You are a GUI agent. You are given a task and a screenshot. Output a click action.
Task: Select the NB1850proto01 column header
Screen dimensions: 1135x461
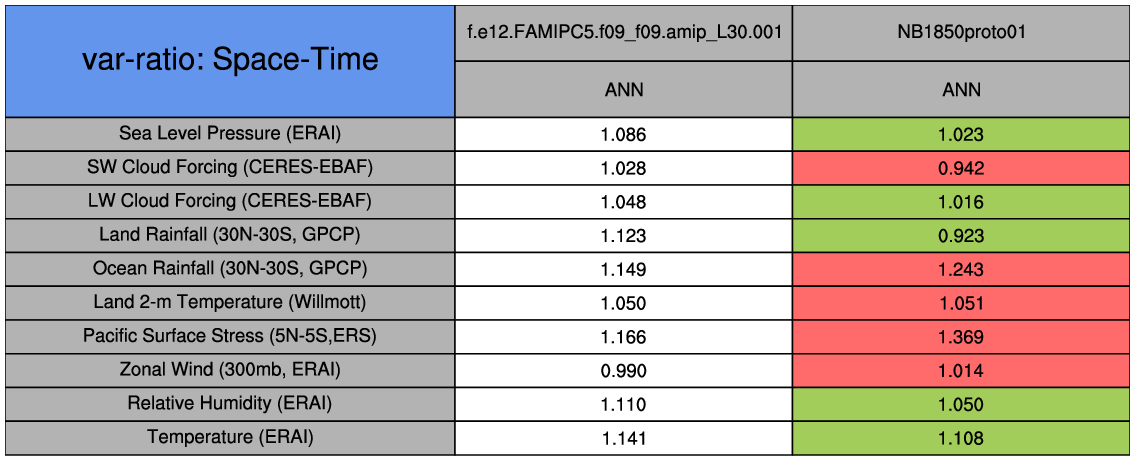(x=961, y=32)
